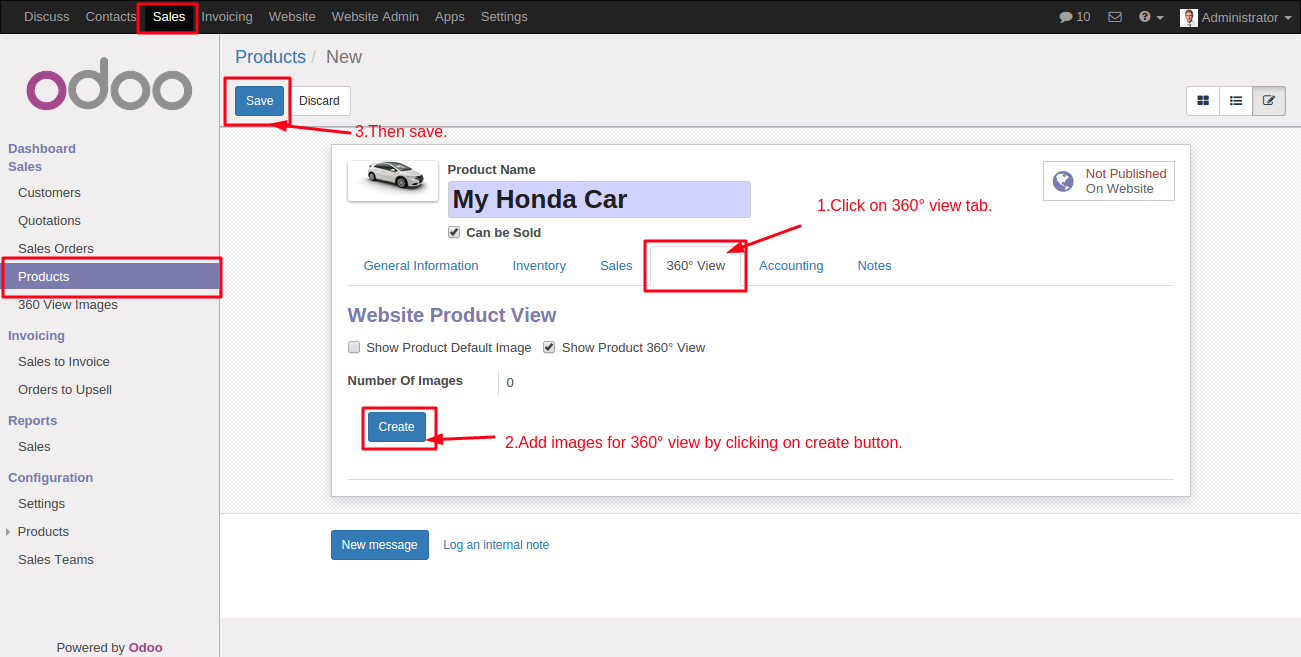Switch to kanban view icon
The image size is (1301, 657).
point(1203,101)
